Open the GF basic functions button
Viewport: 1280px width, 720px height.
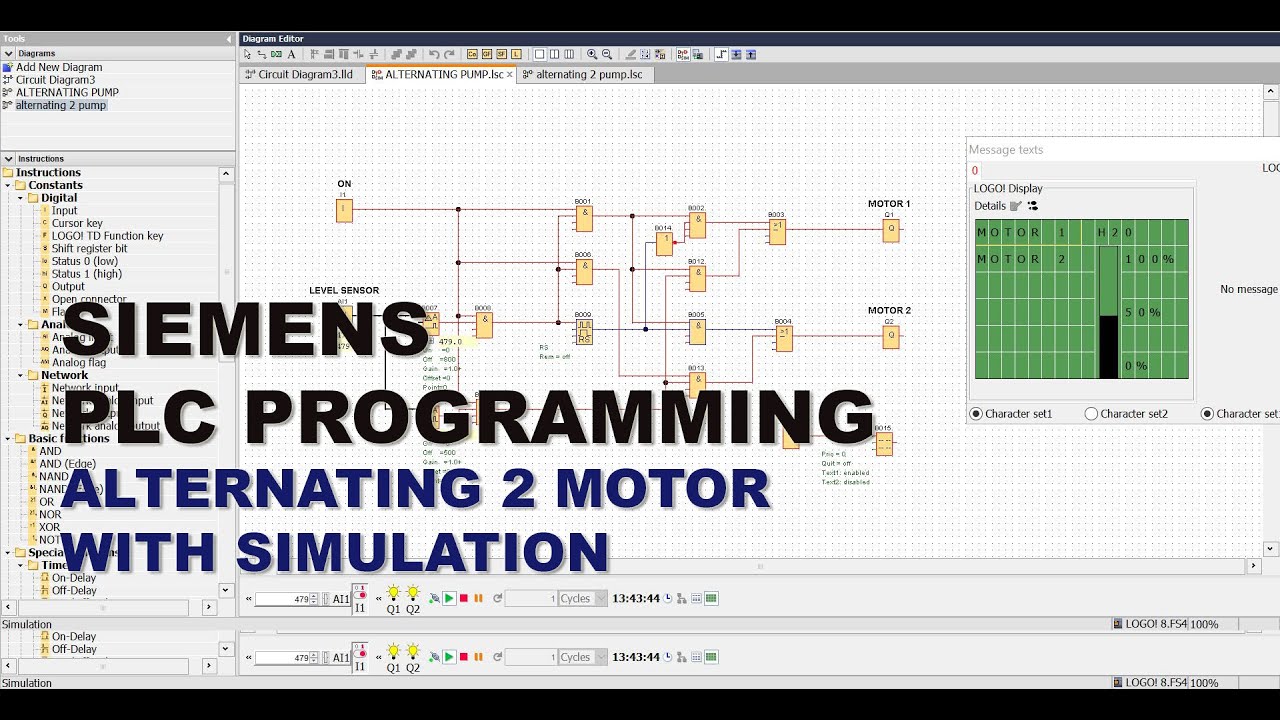click(x=487, y=54)
